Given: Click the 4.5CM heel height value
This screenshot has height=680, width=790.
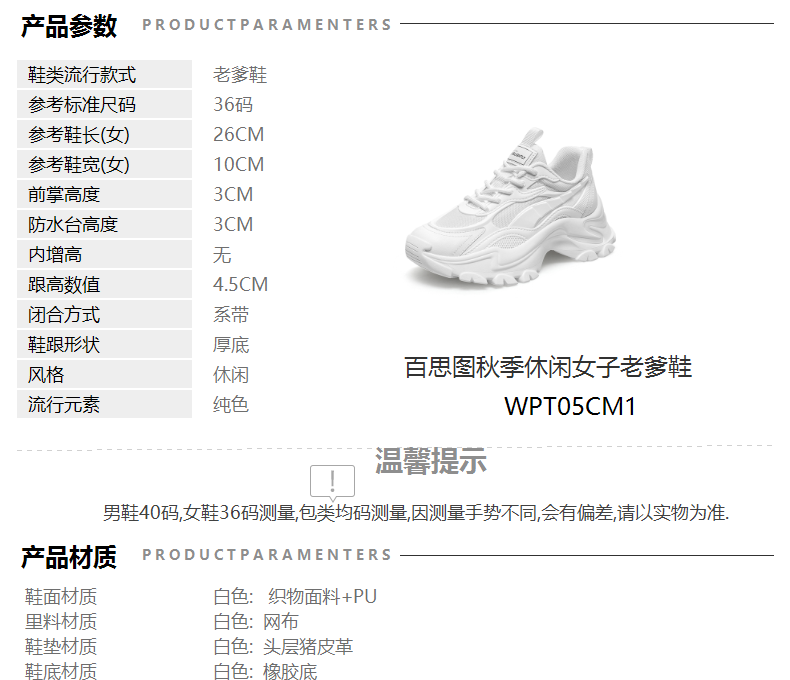Looking at the screenshot, I should [x=240, y=285].
